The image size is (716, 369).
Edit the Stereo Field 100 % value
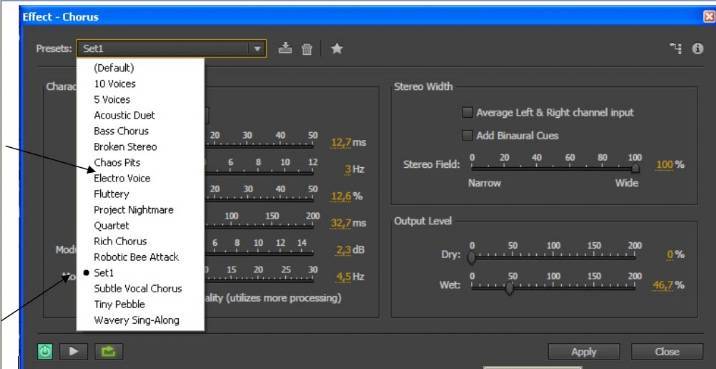[664, 165]
